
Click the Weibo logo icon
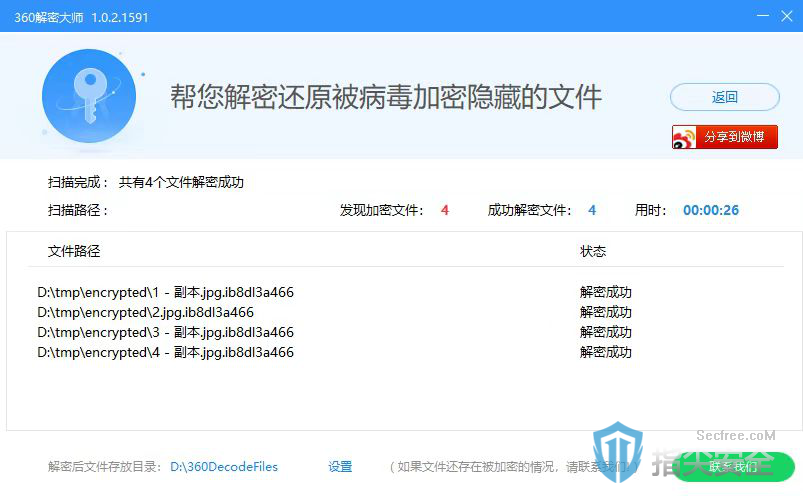(x=684, y=137)
